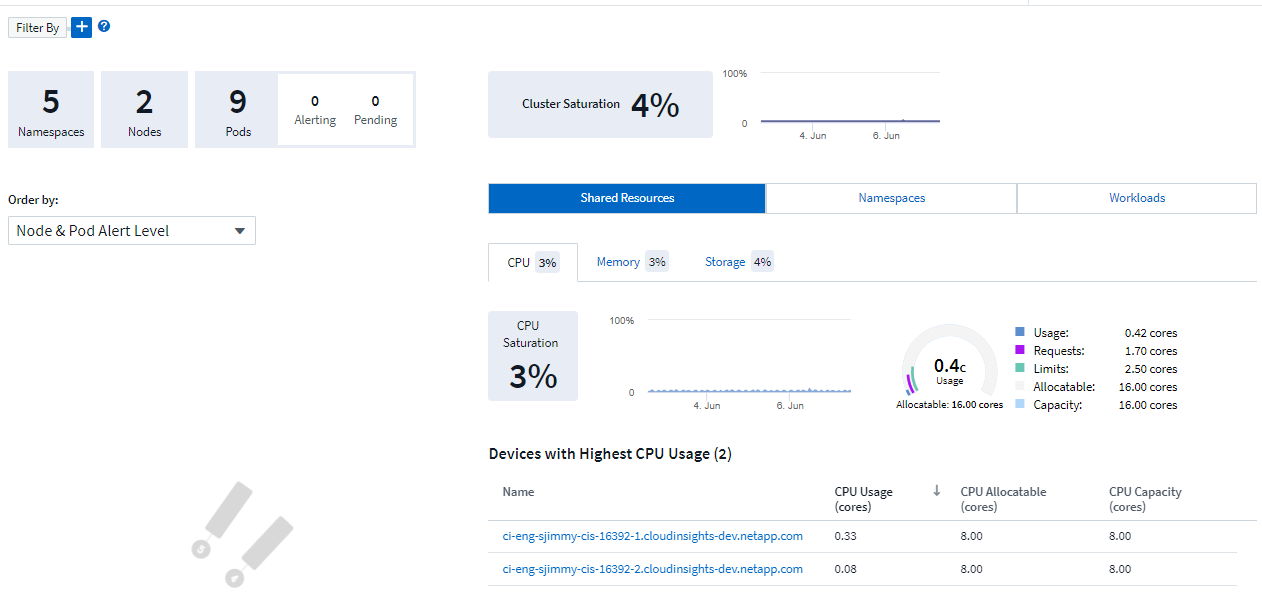Open the Node & Pod Alert Level dropdown
The image size is (1262, 607).
(132, 231)
